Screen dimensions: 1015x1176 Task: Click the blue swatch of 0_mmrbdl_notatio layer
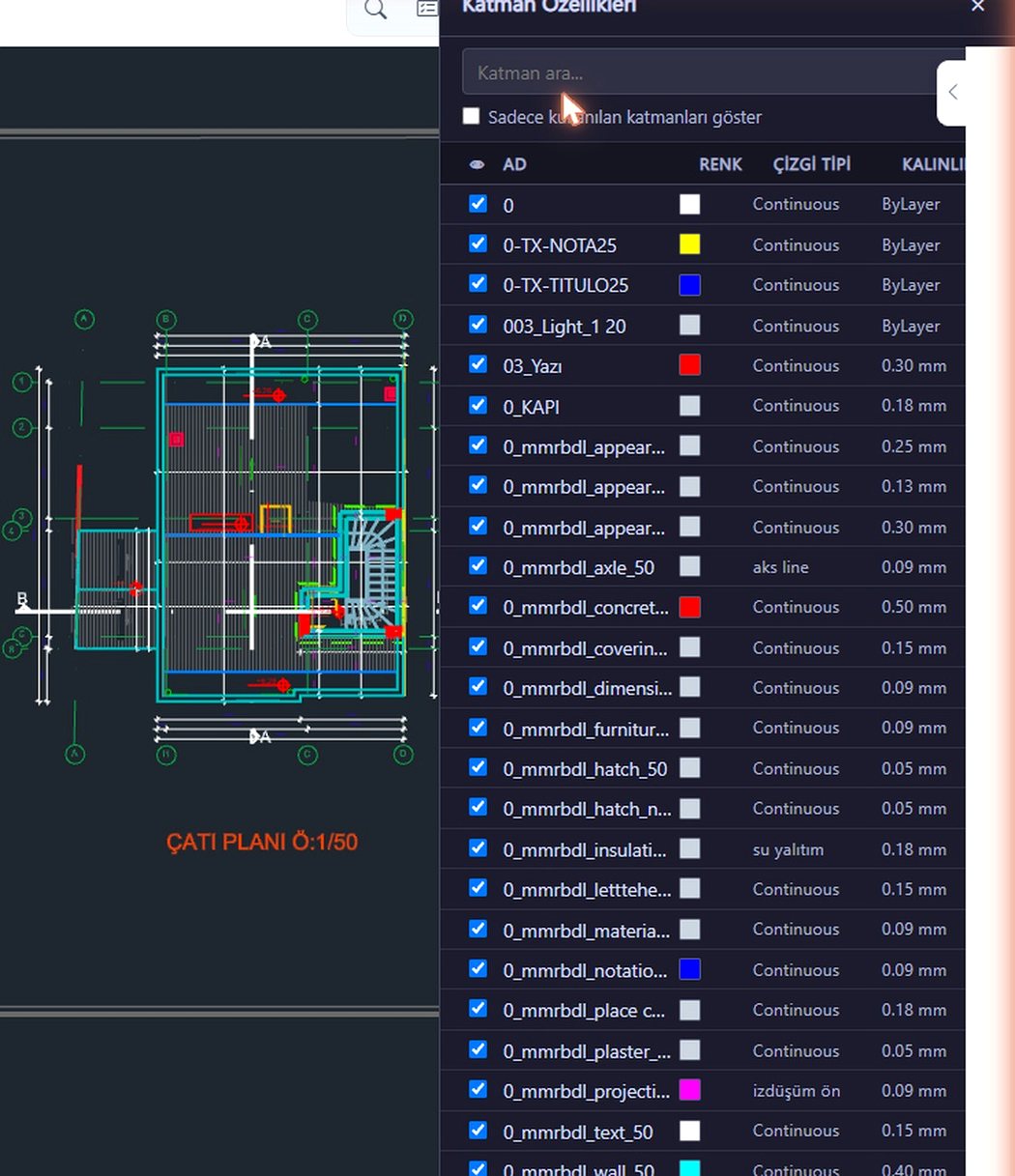pos(689,969)
